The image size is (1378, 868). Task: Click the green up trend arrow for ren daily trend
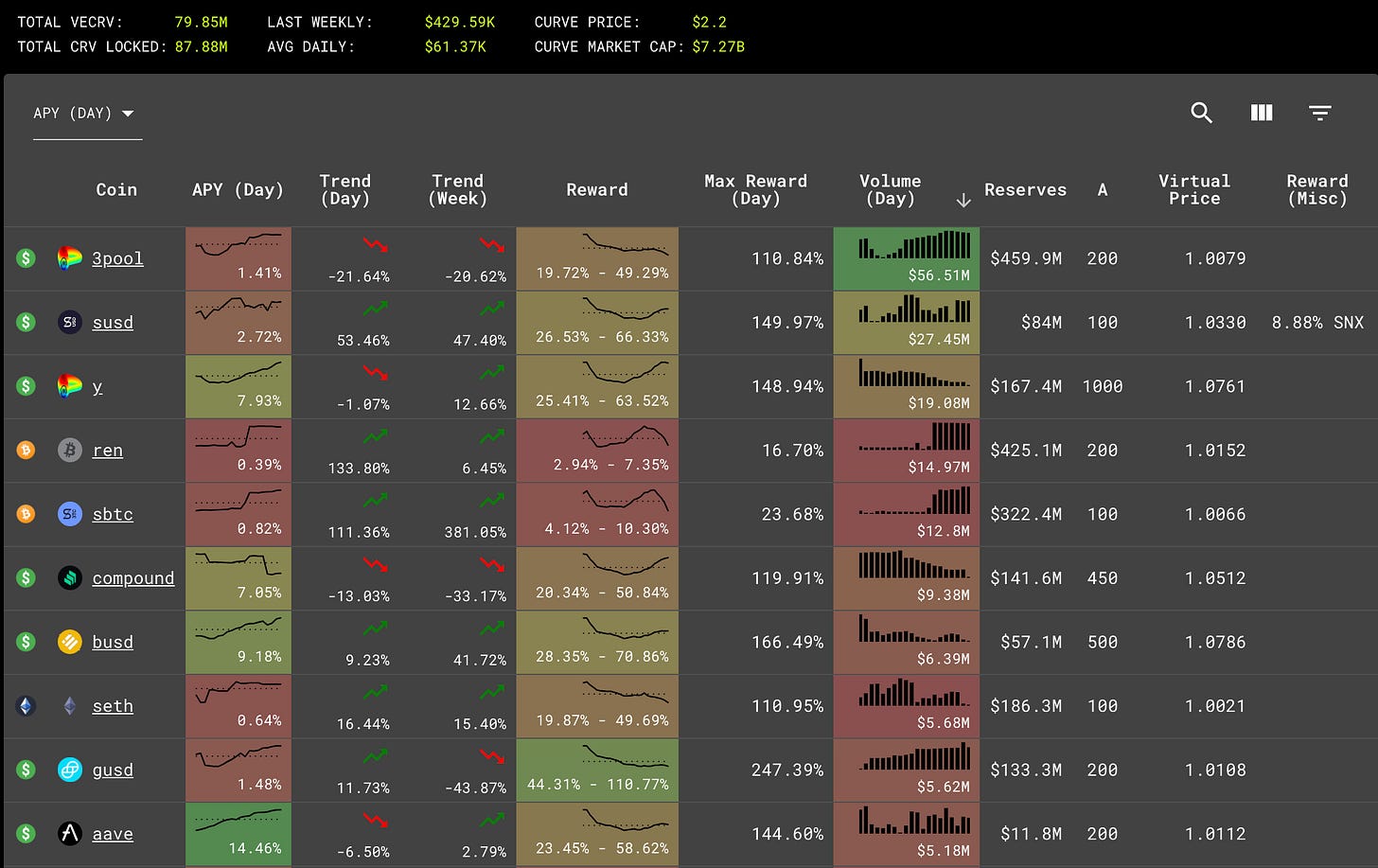point(376,436)
